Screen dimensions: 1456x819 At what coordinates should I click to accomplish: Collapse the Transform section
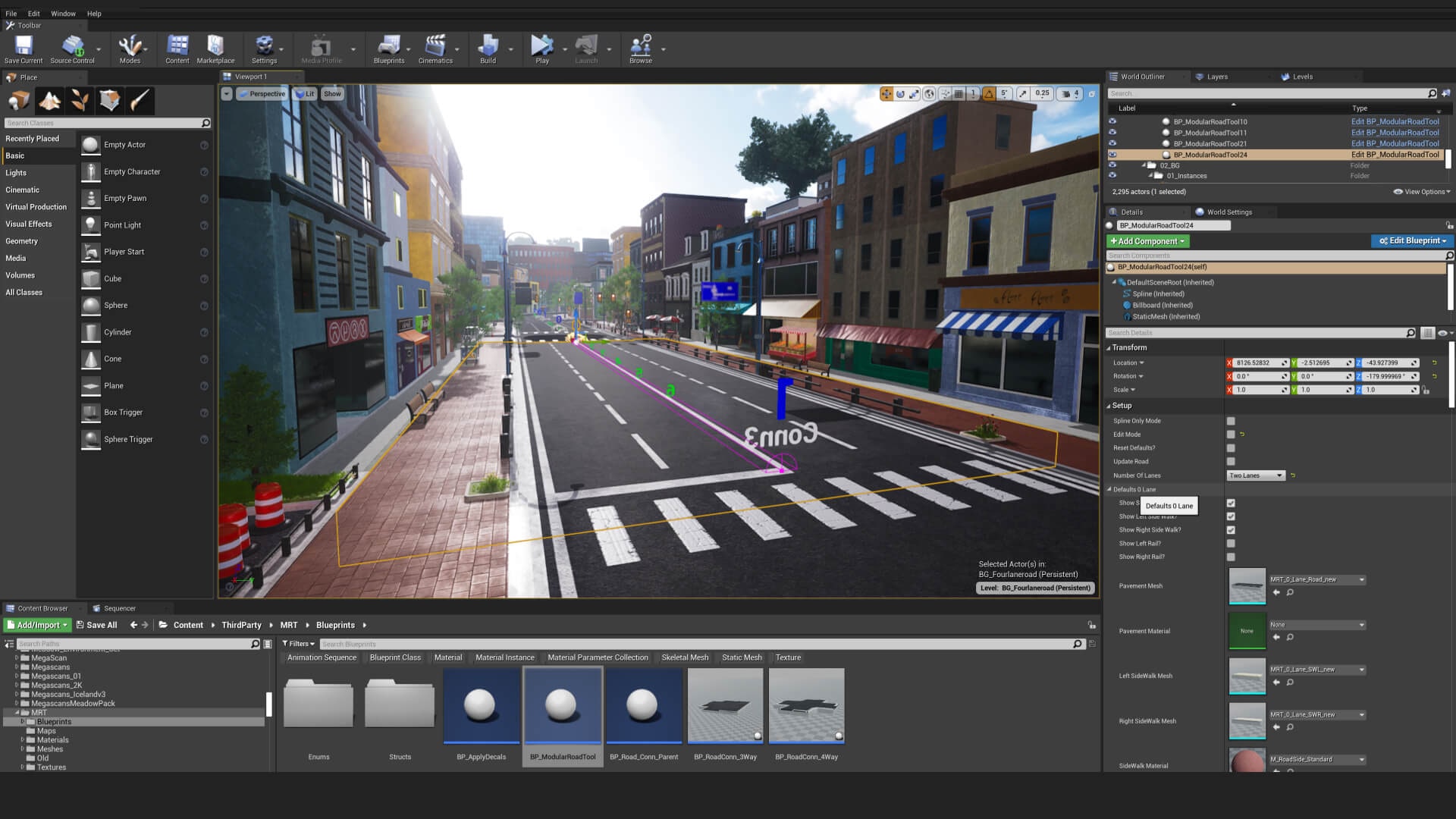click(1109, 348)
